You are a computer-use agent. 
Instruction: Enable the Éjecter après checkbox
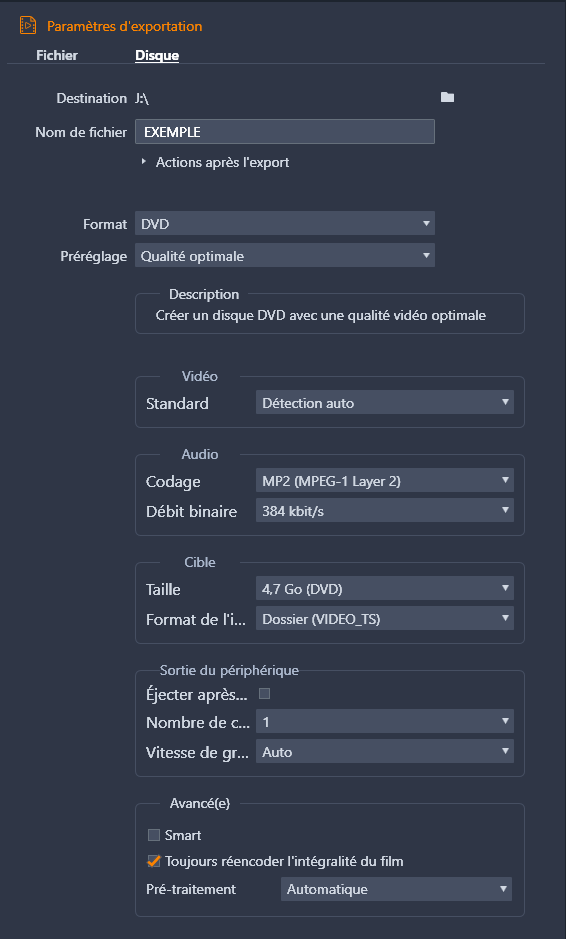coord(264,693)
